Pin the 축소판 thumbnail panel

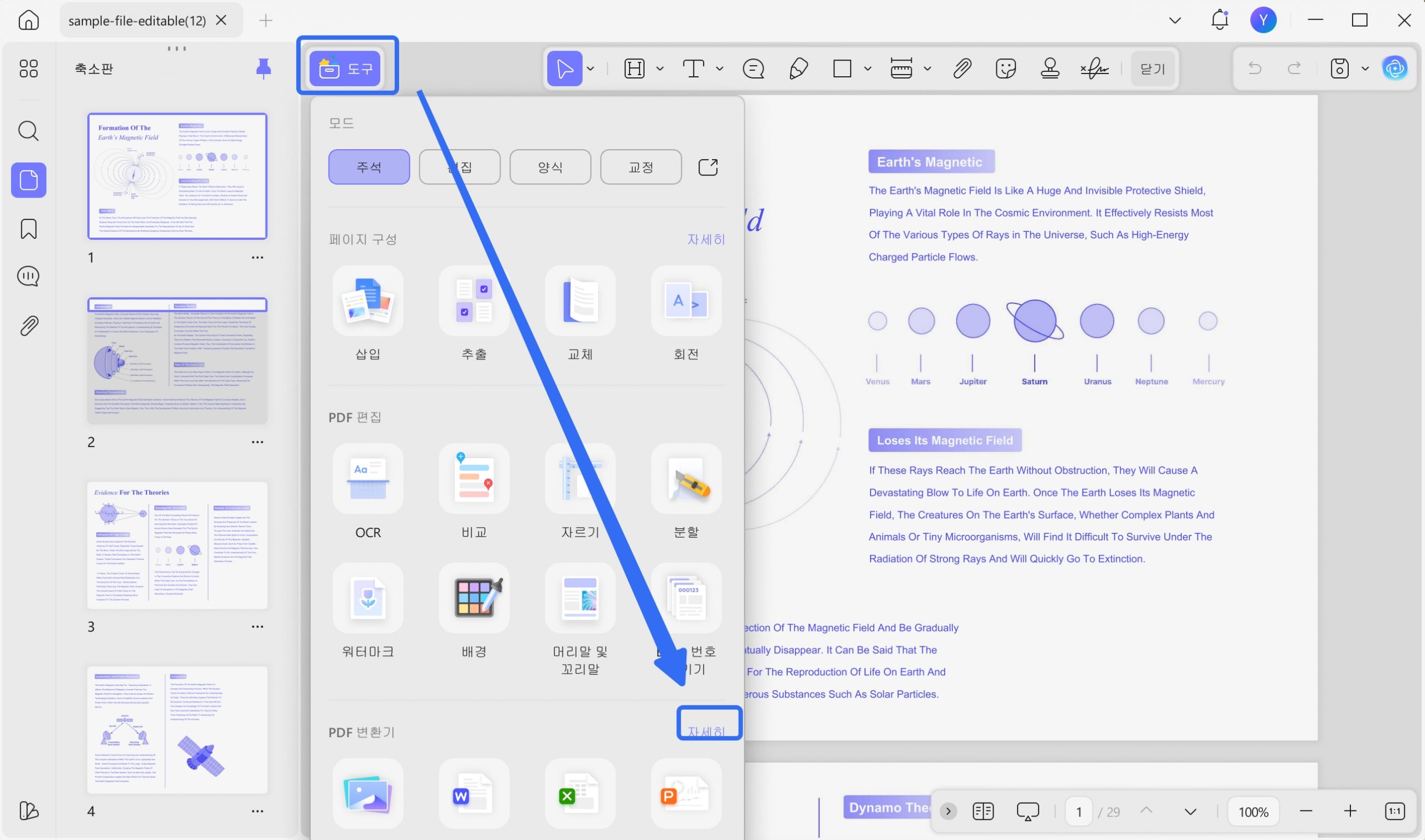pyautogui.click(x=263, y=68)
